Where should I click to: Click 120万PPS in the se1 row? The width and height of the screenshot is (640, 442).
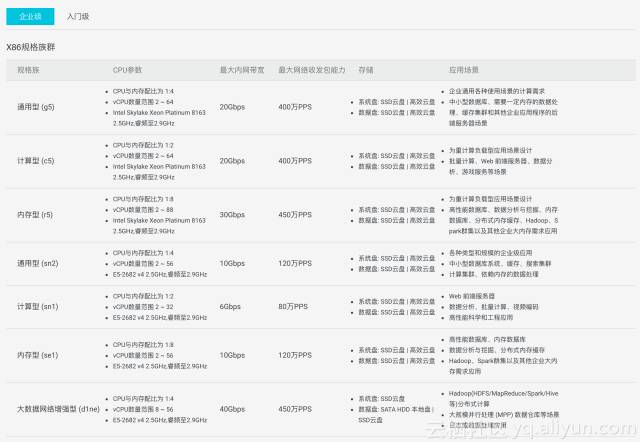tap(295, 355)
